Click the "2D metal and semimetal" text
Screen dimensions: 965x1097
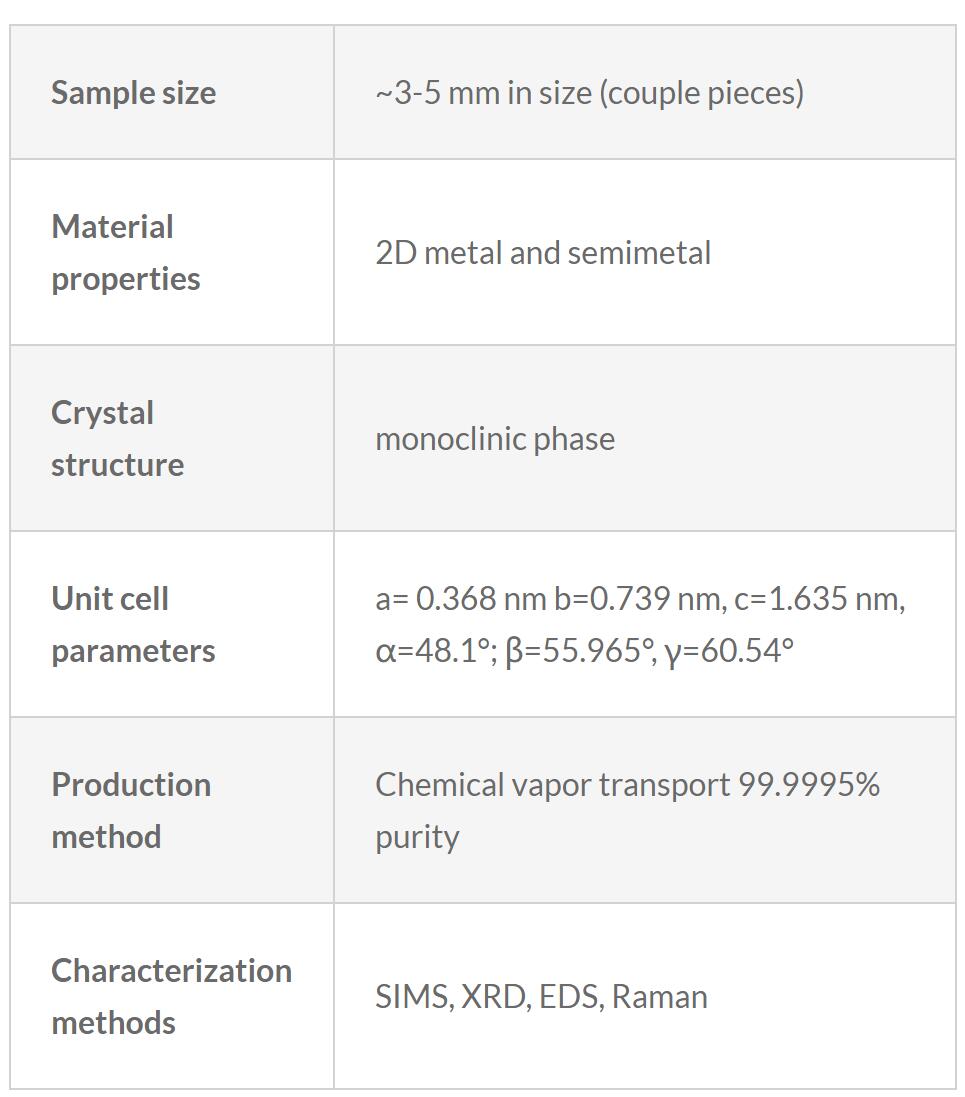pos(543,253)
